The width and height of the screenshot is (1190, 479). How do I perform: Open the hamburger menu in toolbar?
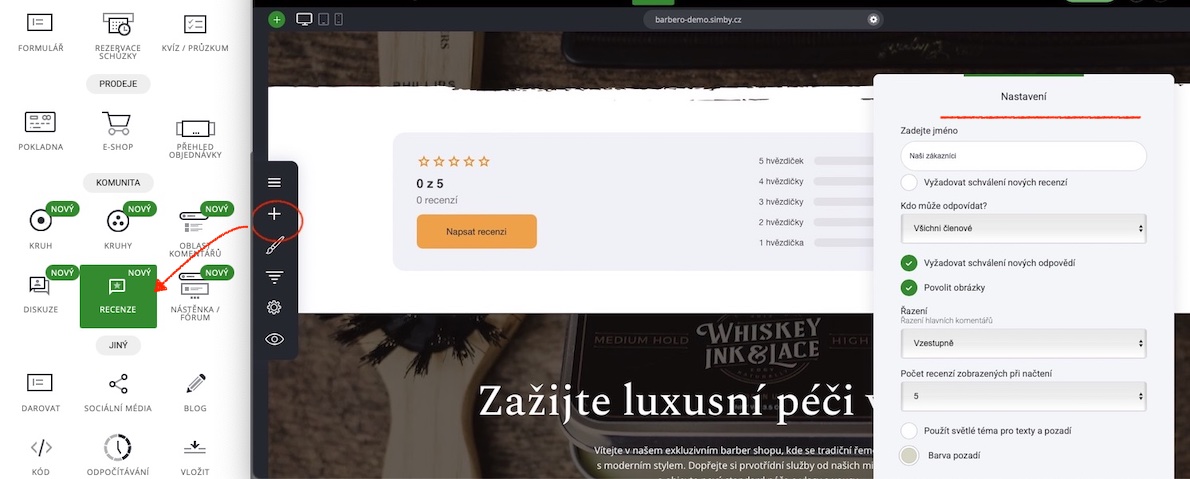pos(275,182)
